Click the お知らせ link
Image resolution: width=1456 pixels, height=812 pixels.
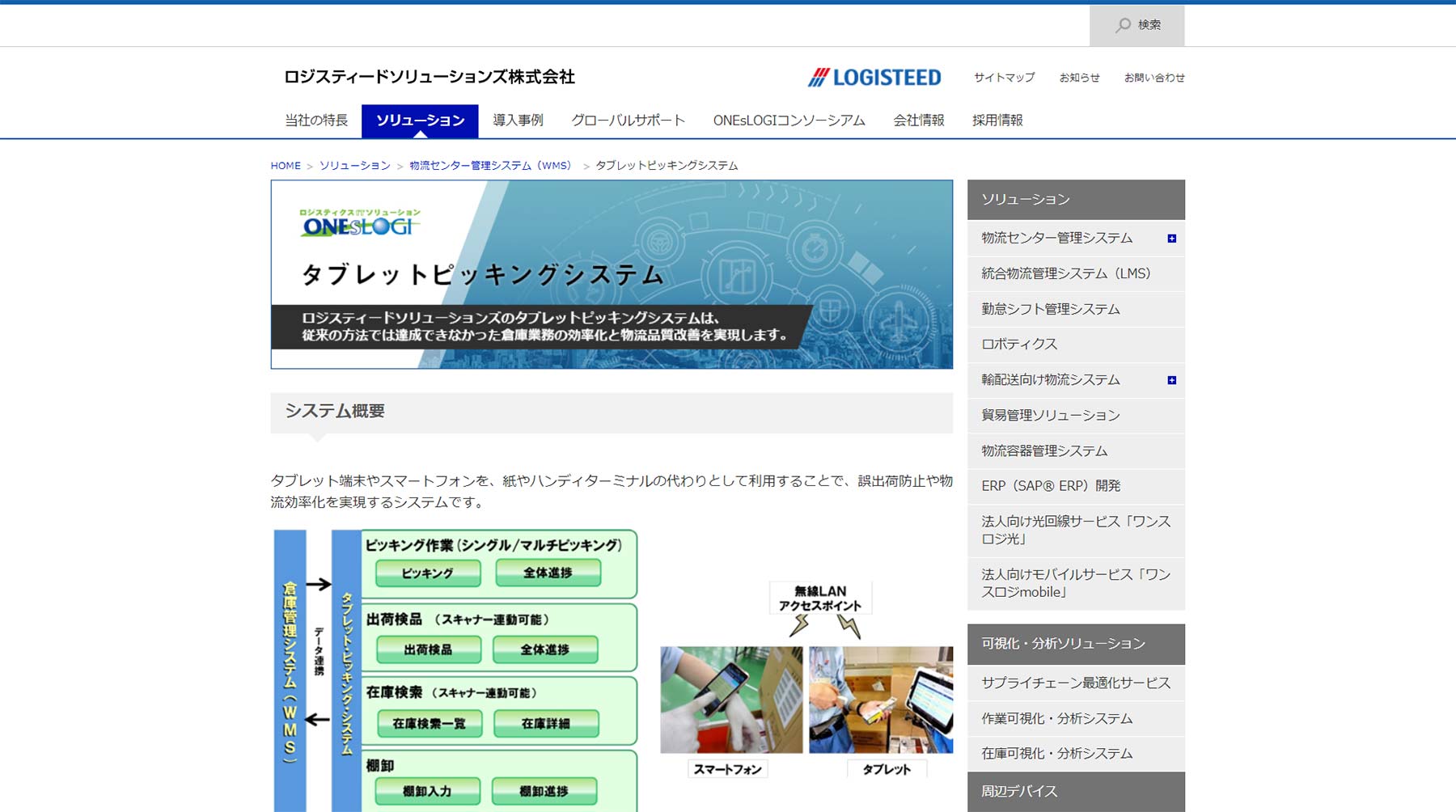point(1079,78)
